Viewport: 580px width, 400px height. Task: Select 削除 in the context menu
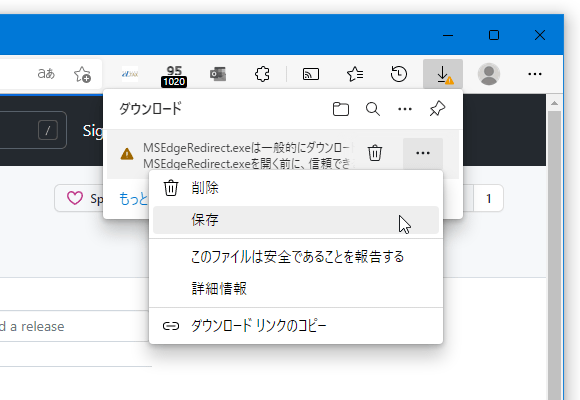coord(296,188)
